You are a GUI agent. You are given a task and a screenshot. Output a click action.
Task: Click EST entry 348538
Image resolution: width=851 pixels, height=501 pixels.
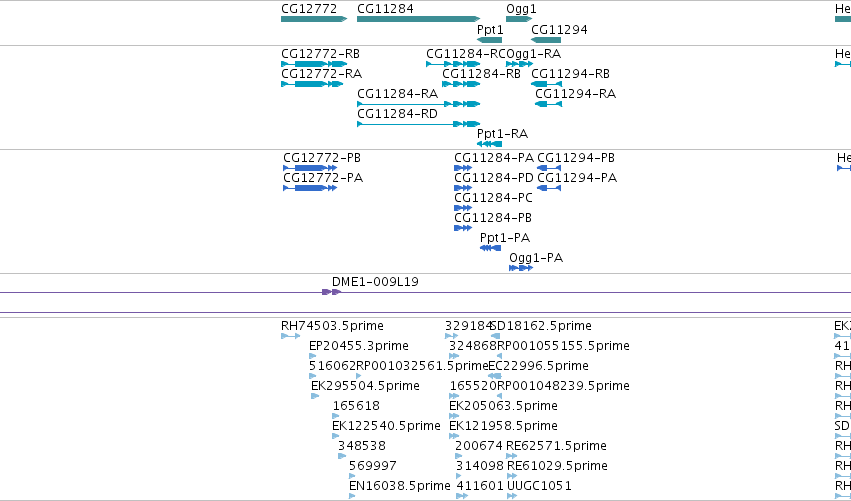361,446
